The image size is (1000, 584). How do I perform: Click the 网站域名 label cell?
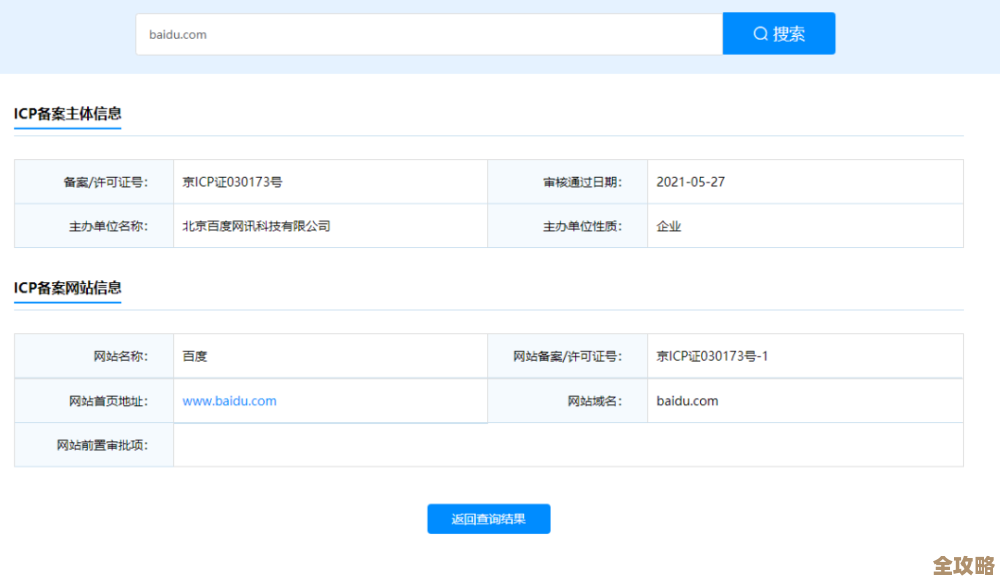tap(591, 400)
